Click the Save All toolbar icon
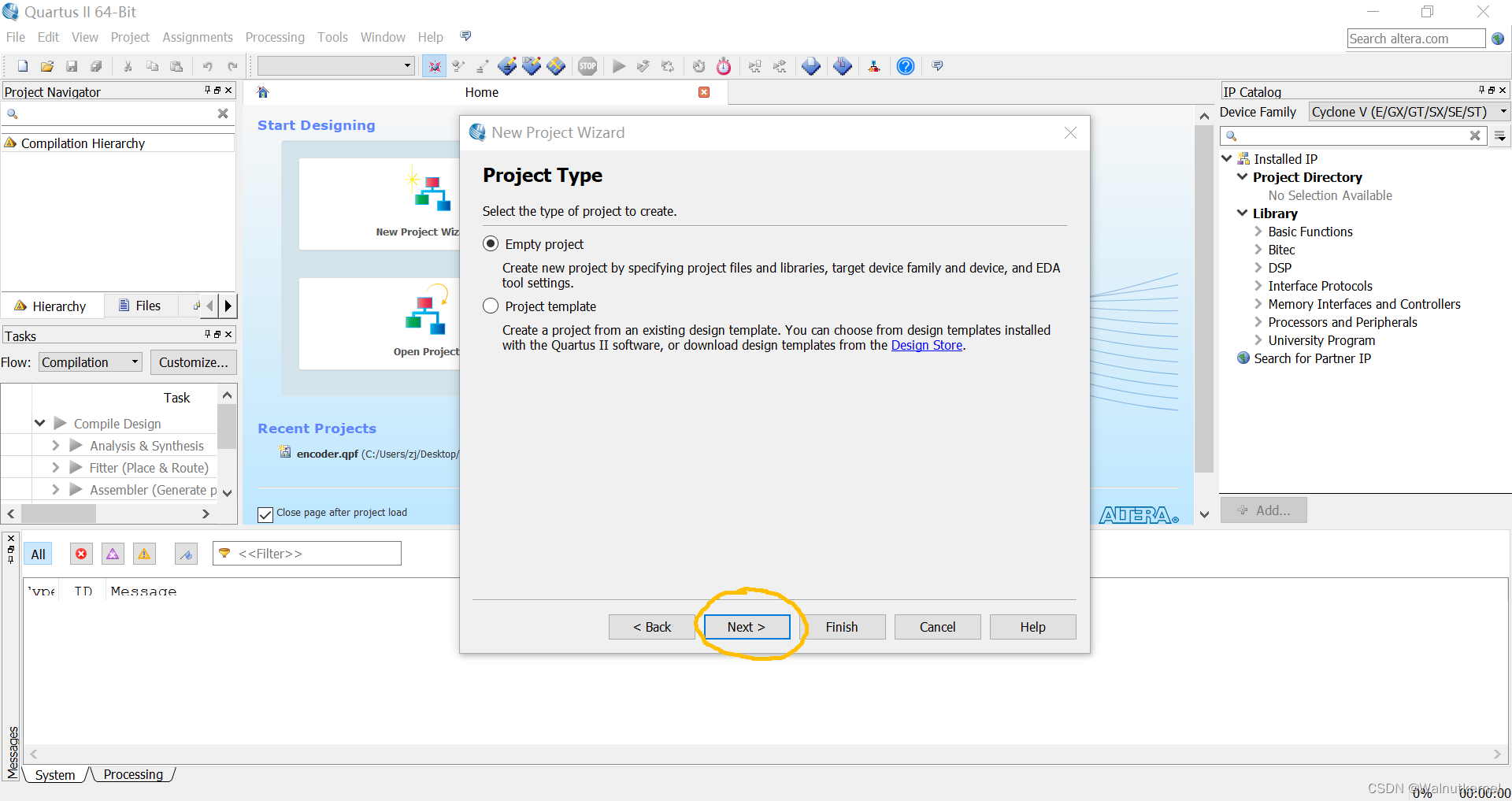Image resolution: width=1512 pixels, height=801 pixels. [96, 66]
